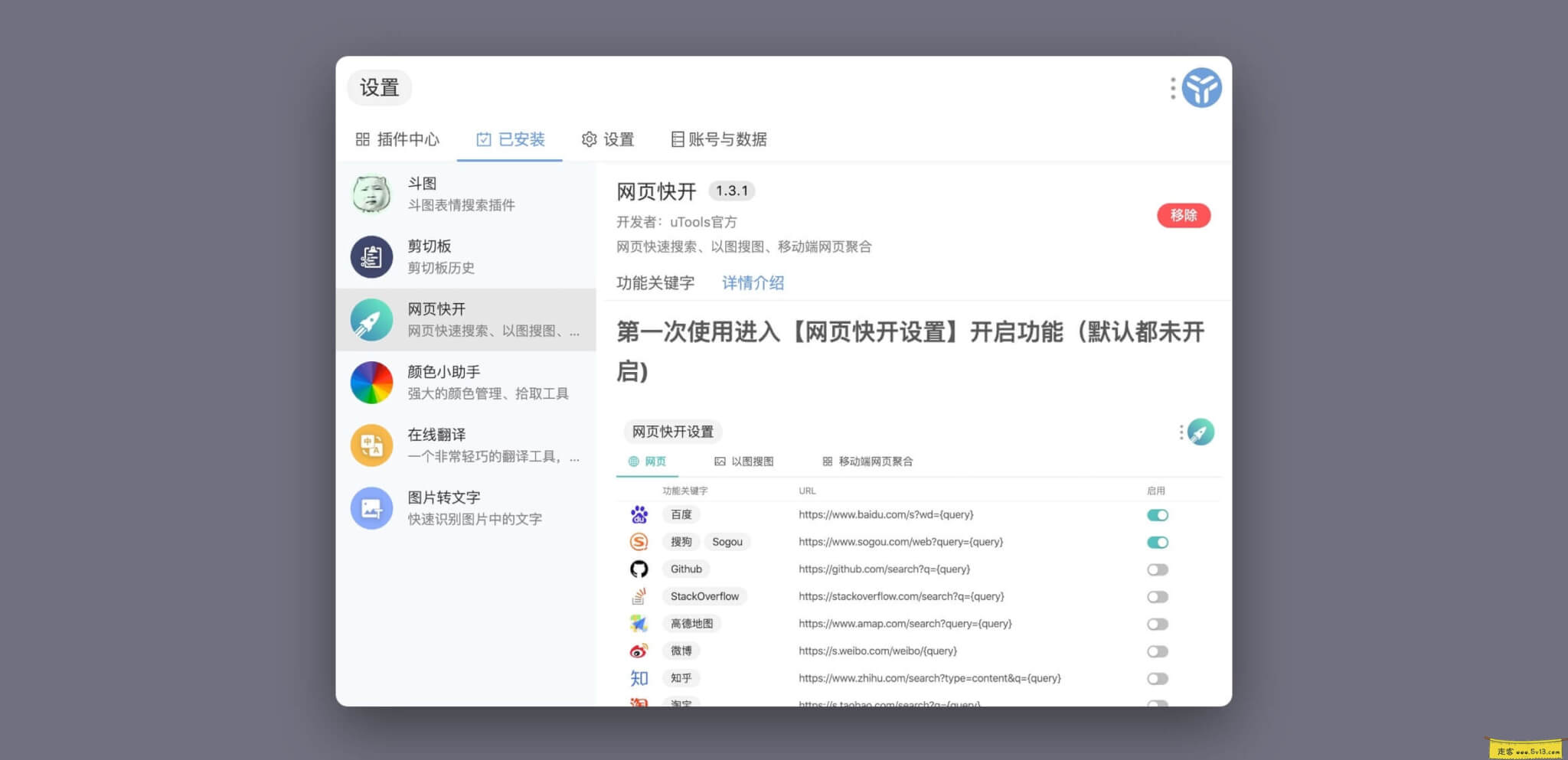1568x760 pixels.
Task: Select the 在线翻译 translation plugin icon
Action: [x=371, y=445]
